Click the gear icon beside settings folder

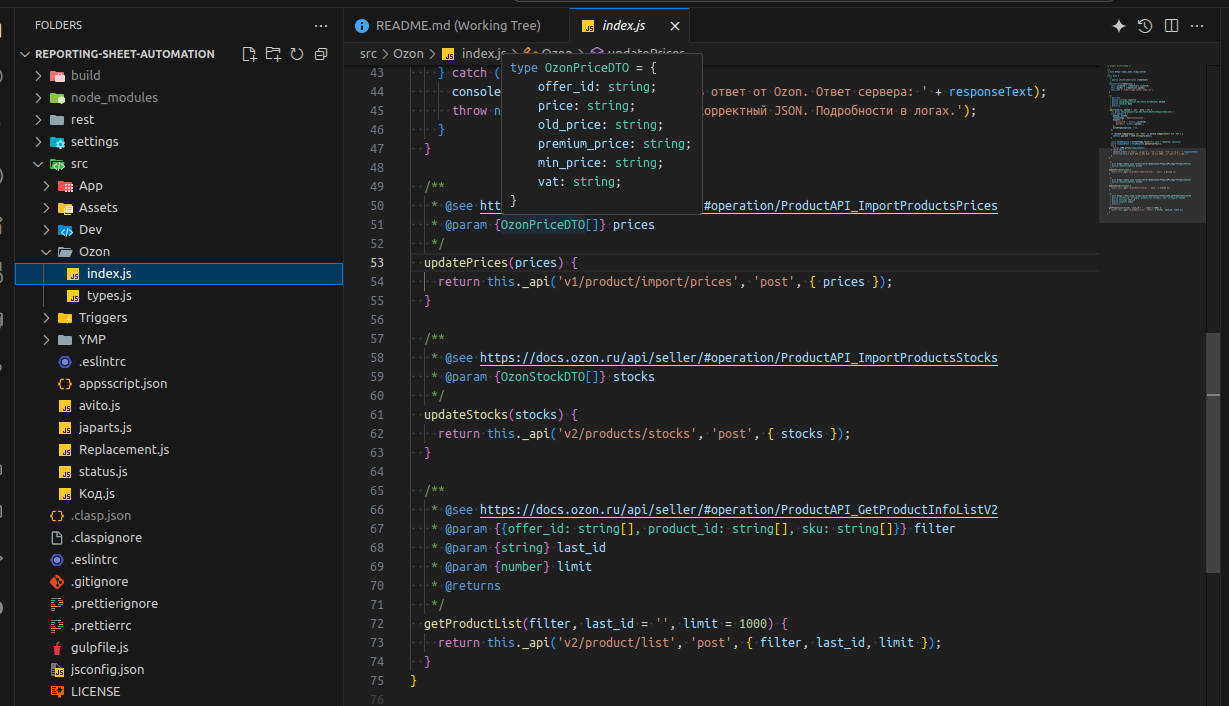[59, 142]
